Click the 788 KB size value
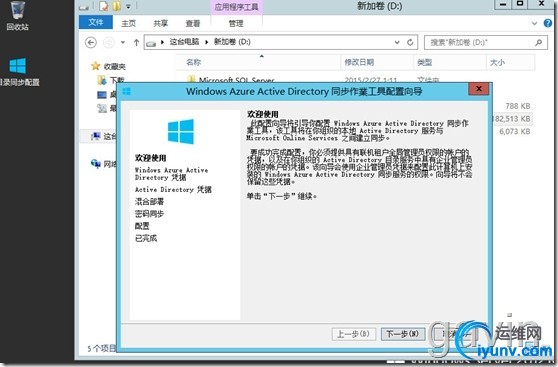Screen dimensions: 558x367 tap(518, 106)
